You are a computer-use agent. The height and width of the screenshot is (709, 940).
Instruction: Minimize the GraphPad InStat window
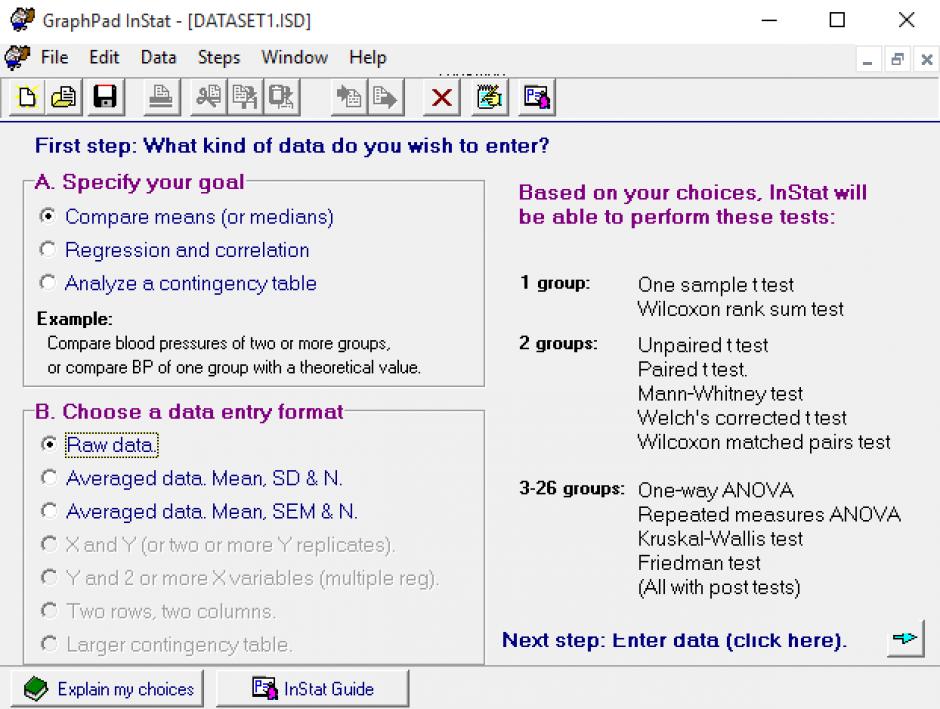[769, 20]
